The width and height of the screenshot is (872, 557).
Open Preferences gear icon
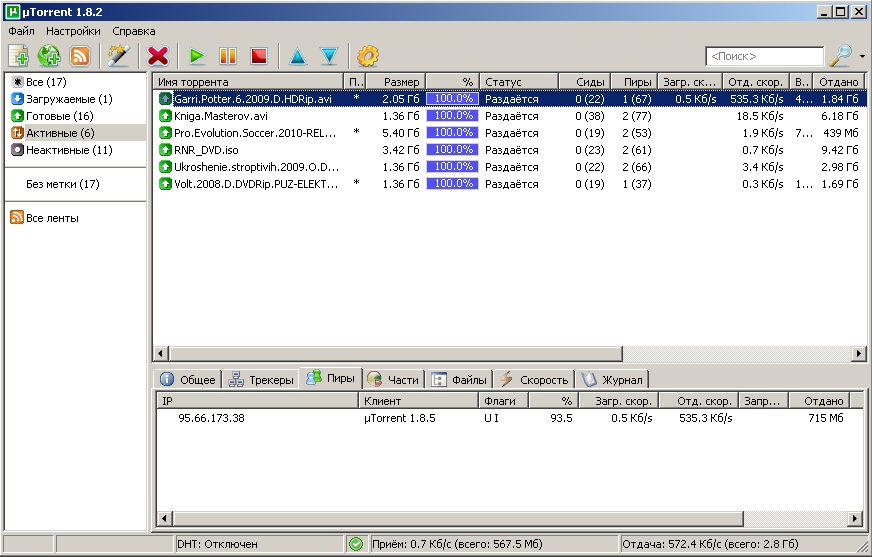pos(368,56)
